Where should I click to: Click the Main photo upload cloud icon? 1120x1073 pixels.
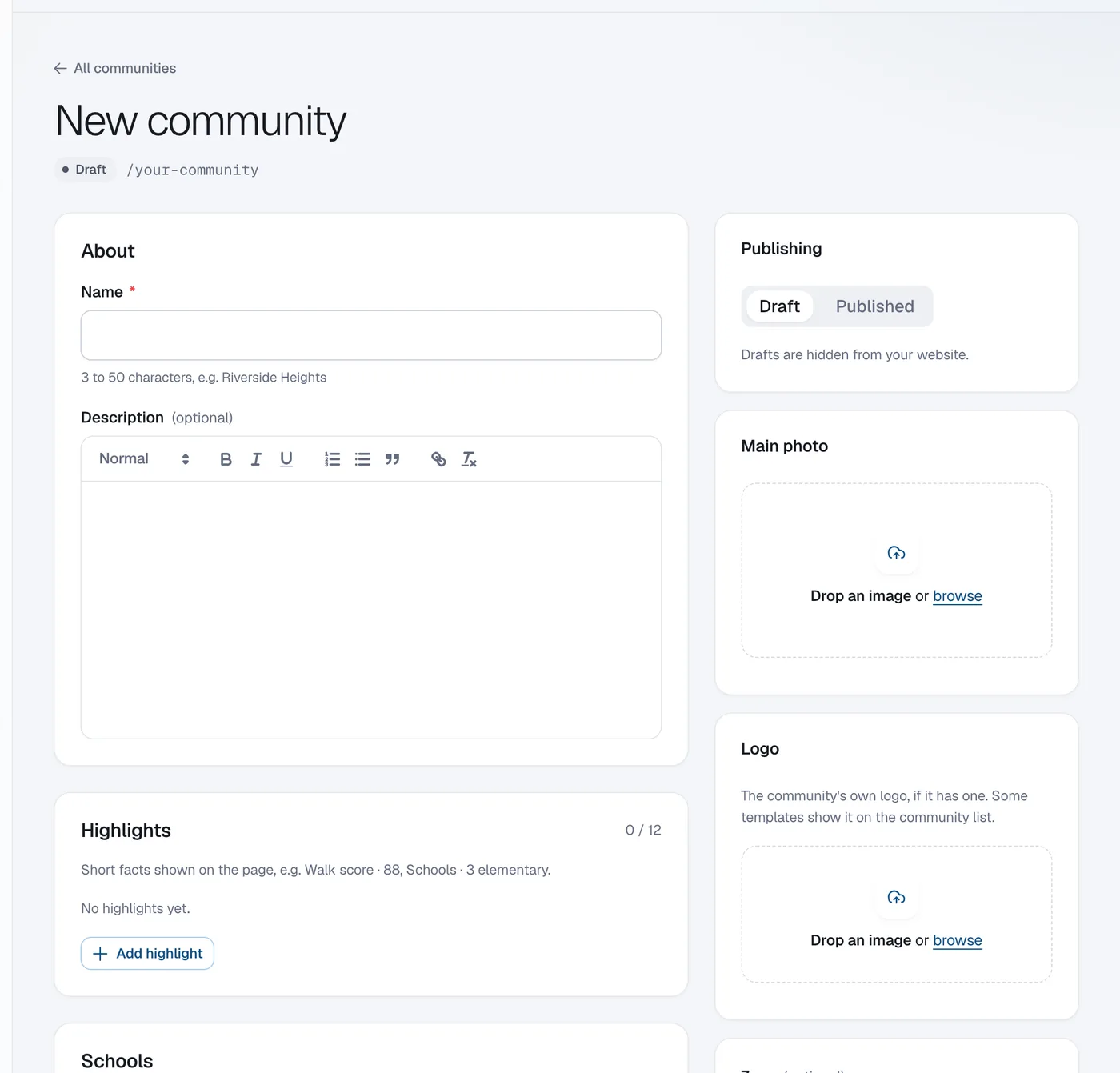click(896, 553)
